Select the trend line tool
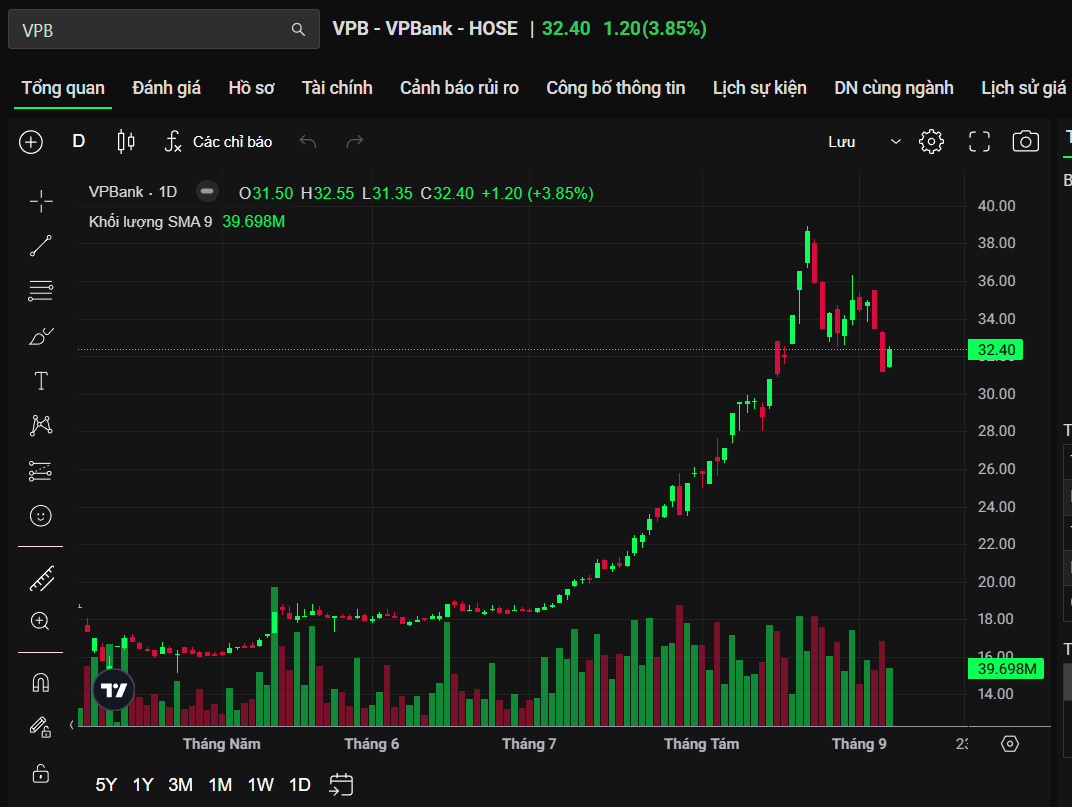Screen dimensions: 1072x807 [41, 246]
